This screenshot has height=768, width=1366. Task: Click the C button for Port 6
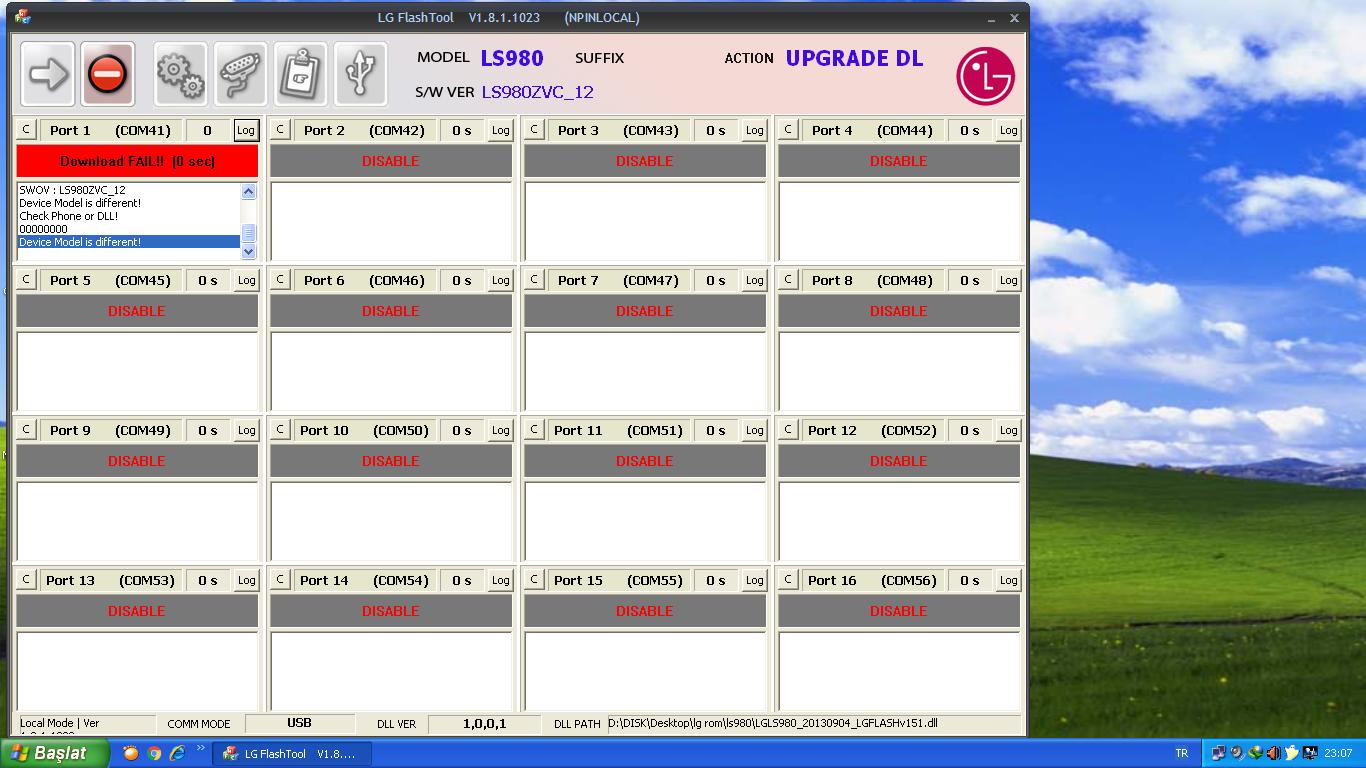(280, 280)
